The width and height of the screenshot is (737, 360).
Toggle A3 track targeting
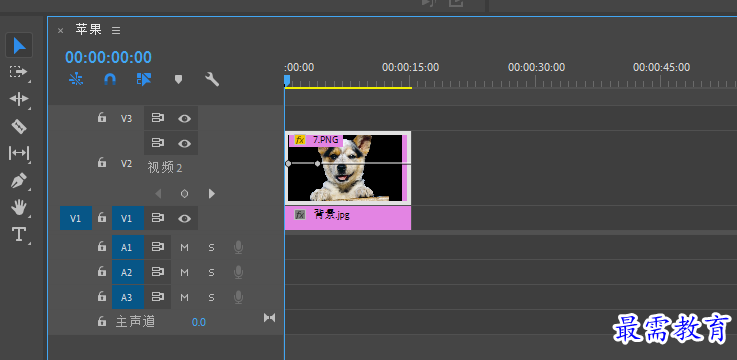pyautogui.click(x=127, y=297)
